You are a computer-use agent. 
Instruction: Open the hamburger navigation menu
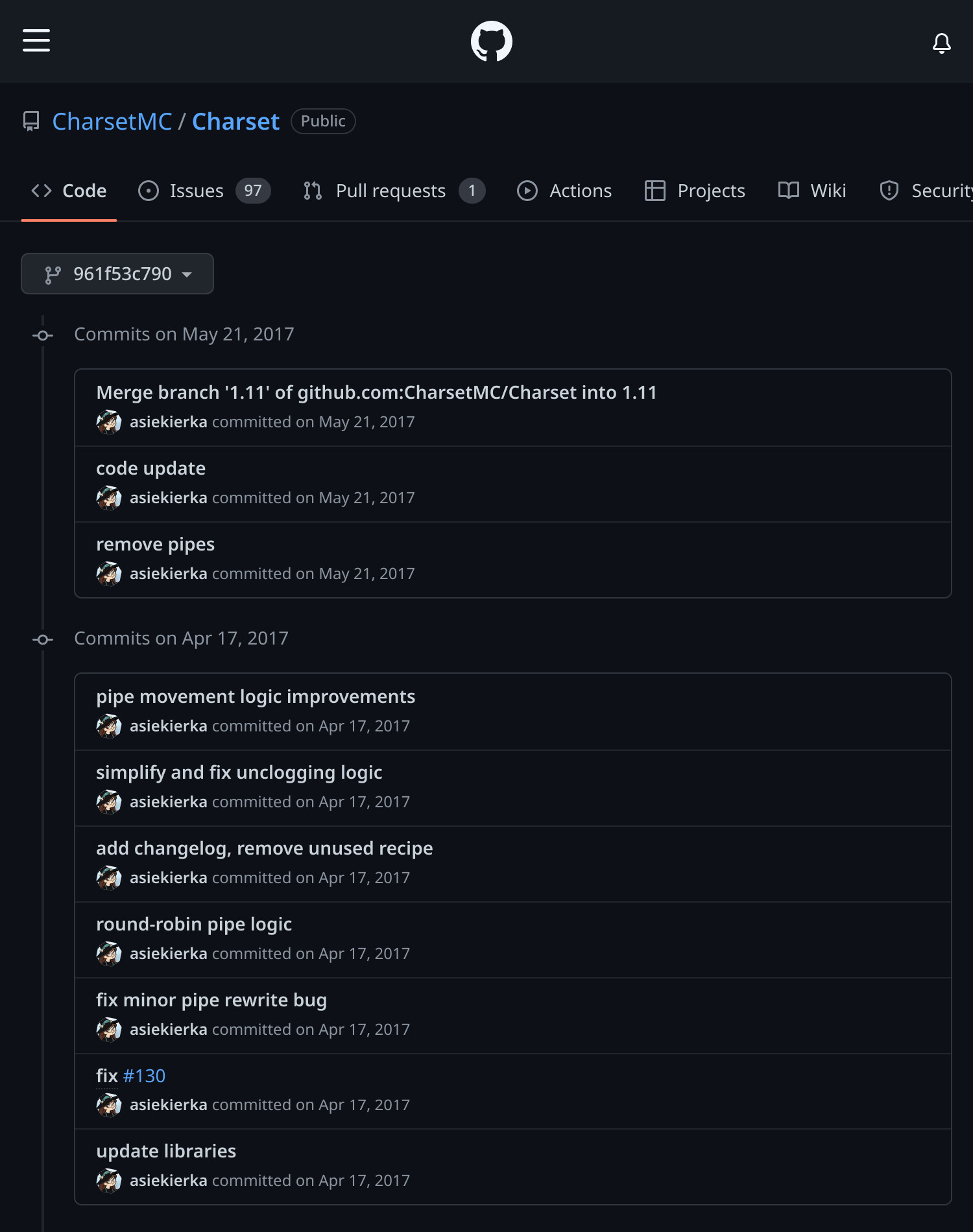click(36, 40)
